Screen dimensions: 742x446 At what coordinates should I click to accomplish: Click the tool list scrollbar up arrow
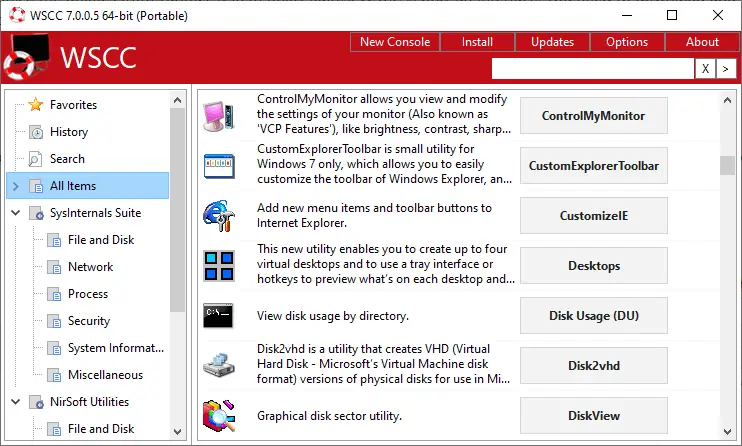pyautogui.click(x=727, y=100)
